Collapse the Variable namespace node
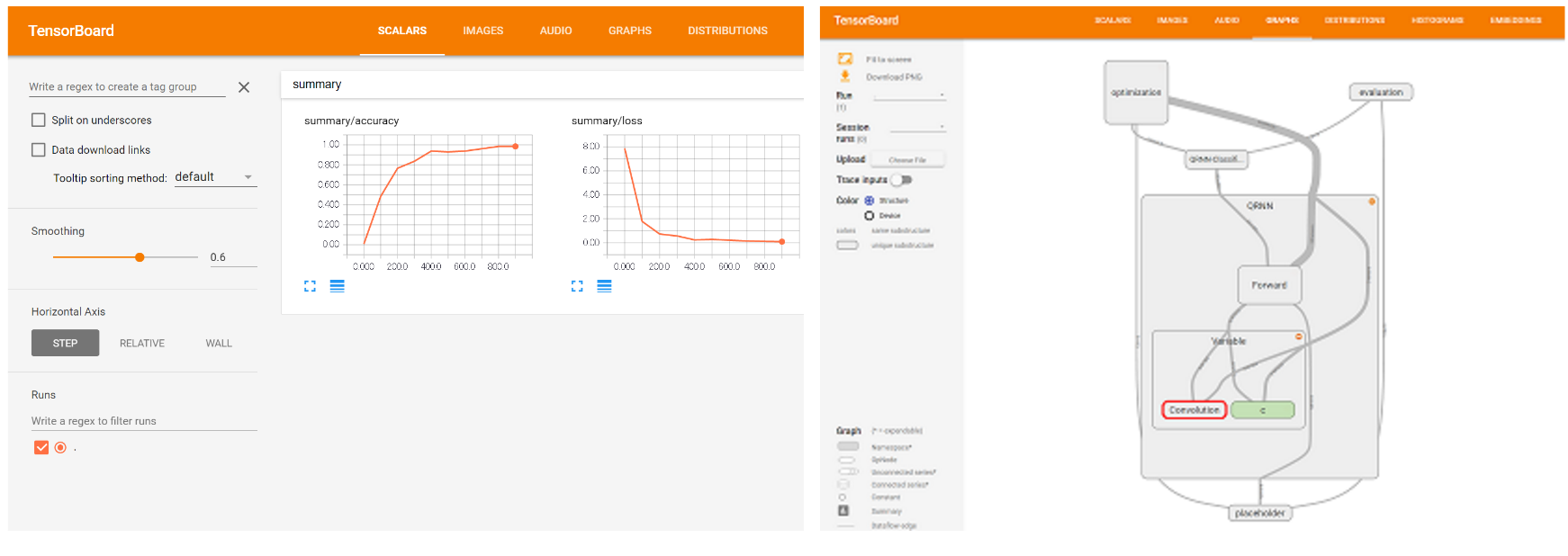 [x=1298, y=336]
